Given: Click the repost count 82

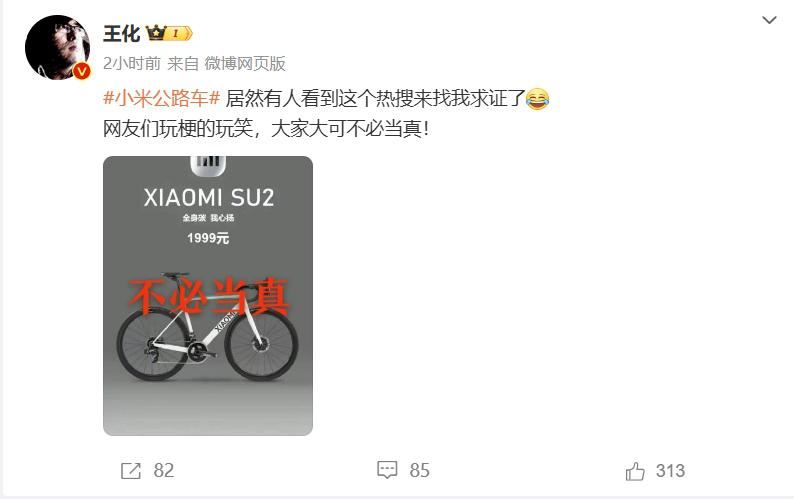Looking at the screenshot, I should 164,471.
